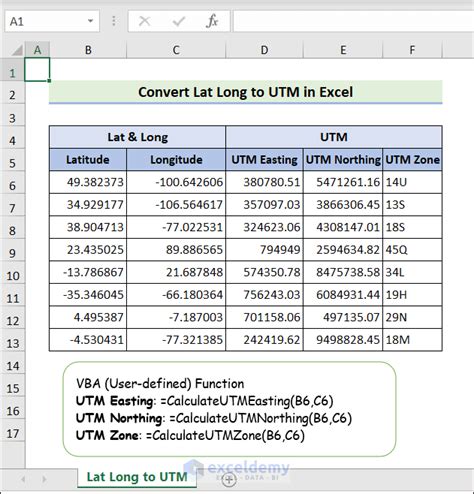
Task: Click zone cell 19H
Action: (412, 295)
